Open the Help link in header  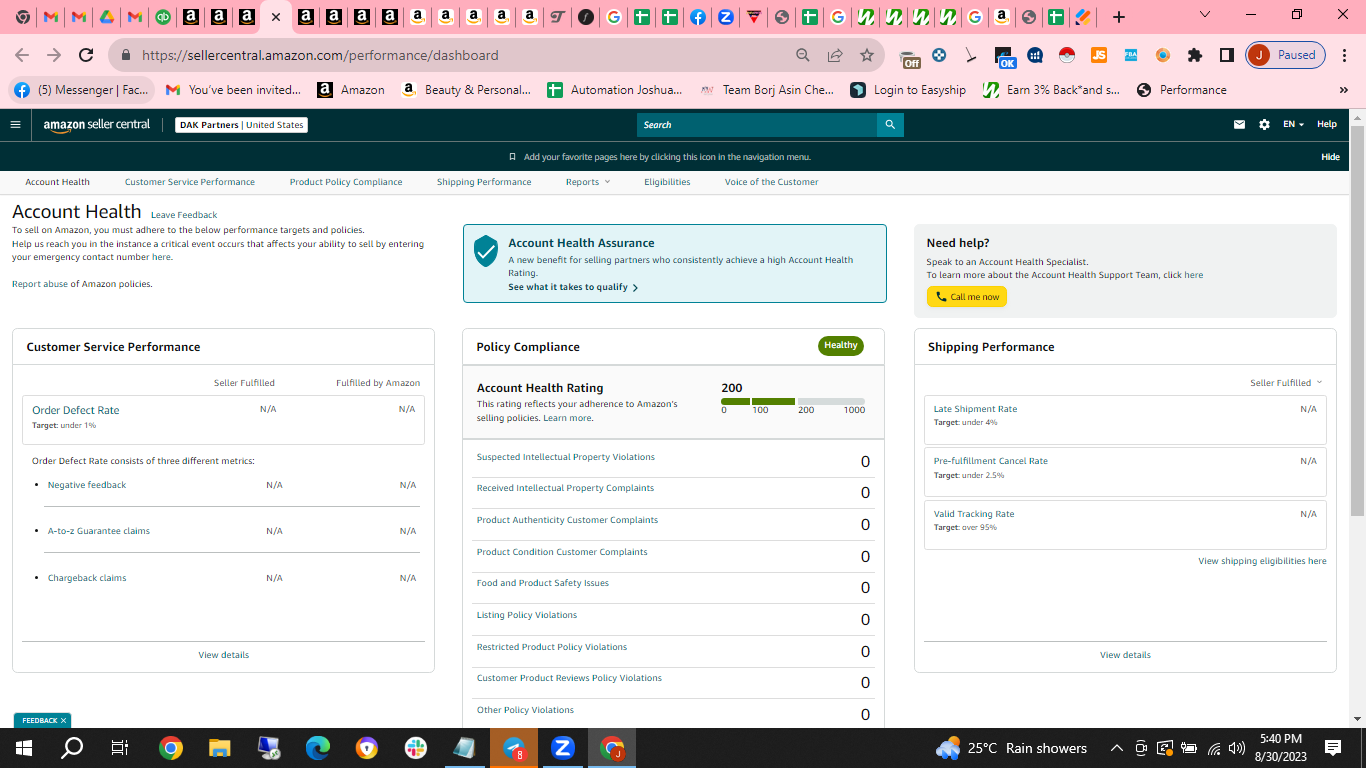1327,124
